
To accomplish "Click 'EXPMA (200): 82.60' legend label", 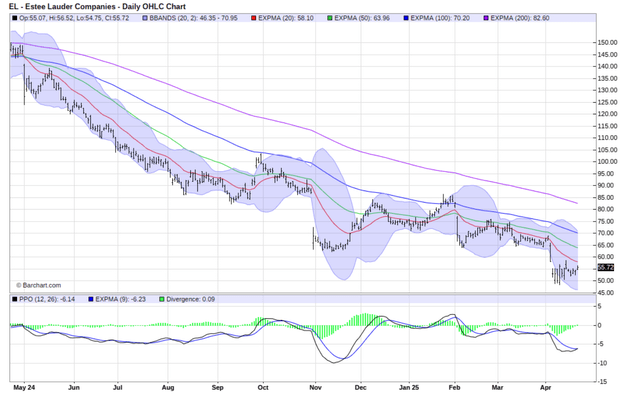I will tap(520, 18).
